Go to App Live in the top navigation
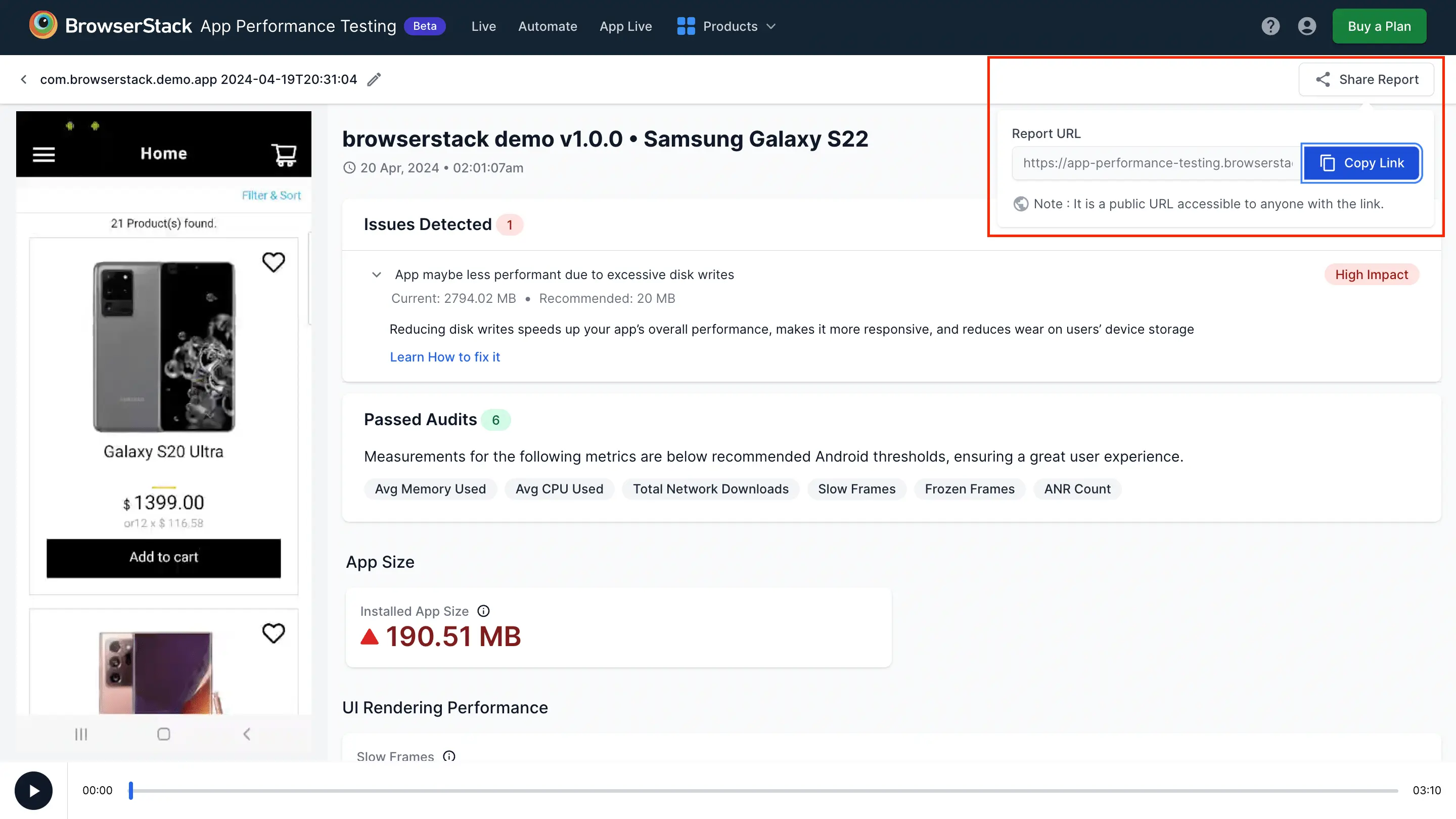 [x=625, y=26]
